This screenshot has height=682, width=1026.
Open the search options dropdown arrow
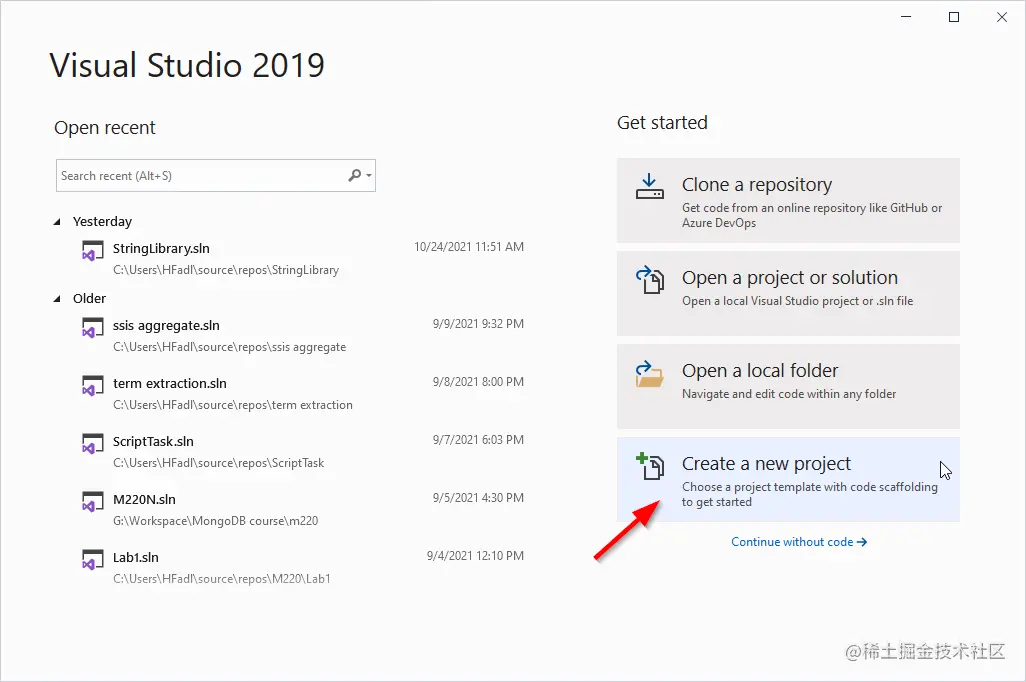point(369,175)
